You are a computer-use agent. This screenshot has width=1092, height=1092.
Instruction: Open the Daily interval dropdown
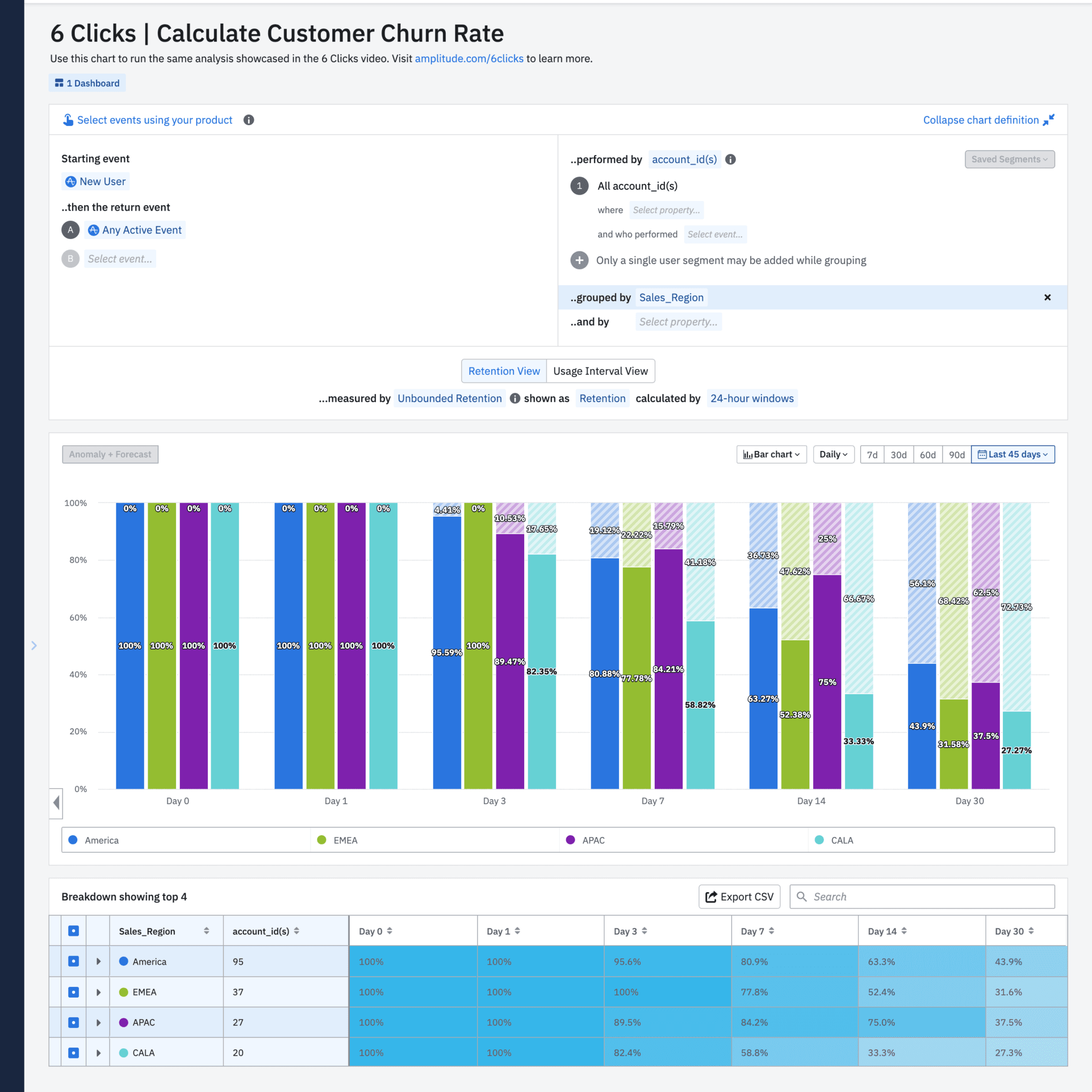(833, 454)
